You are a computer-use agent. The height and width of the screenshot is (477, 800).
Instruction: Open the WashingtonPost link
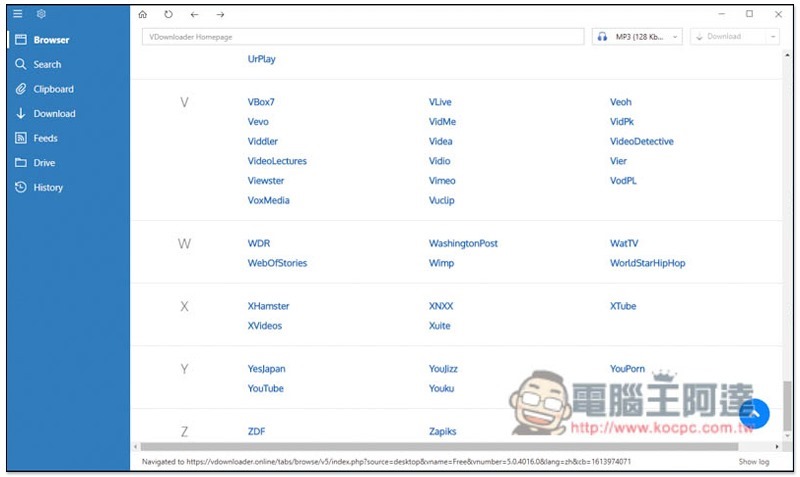463,243
